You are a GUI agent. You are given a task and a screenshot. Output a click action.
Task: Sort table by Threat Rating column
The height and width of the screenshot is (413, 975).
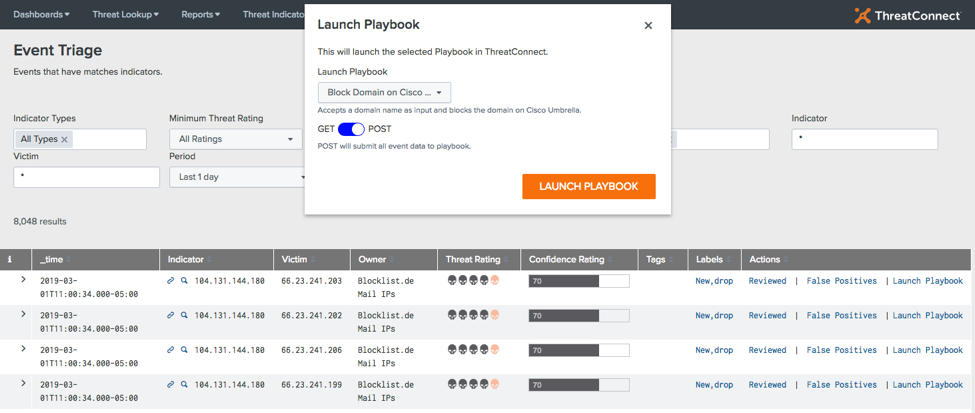click(478, 259)
